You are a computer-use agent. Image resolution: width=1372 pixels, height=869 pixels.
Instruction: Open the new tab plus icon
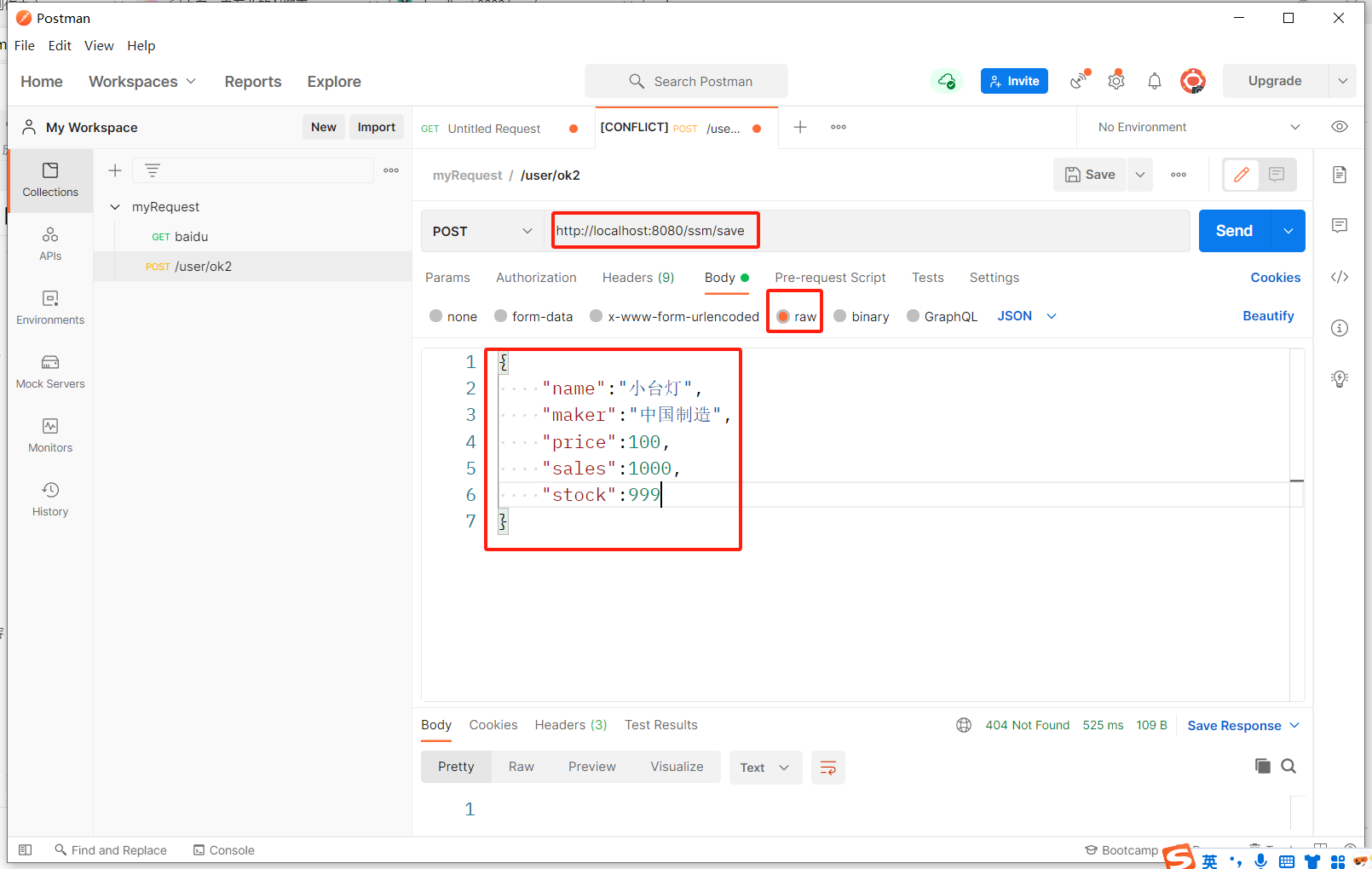click(x=800, y=127)
